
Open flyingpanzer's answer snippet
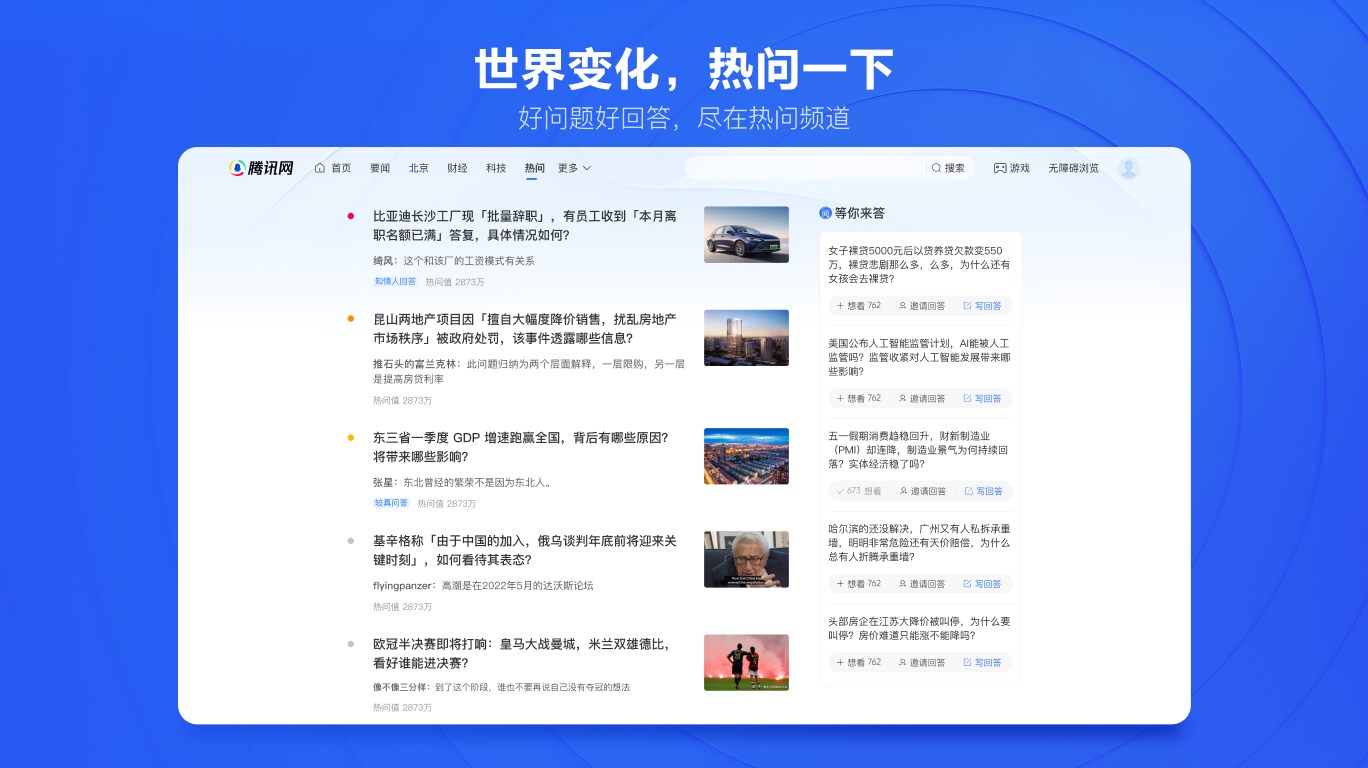[483, 585]
